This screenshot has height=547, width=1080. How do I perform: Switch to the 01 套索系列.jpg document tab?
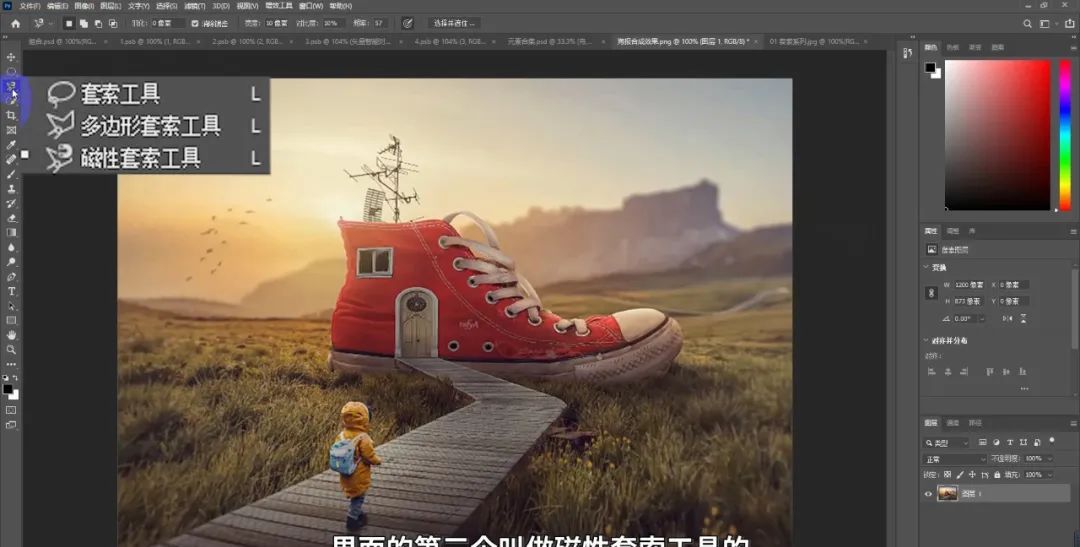[x=813, y=41]
